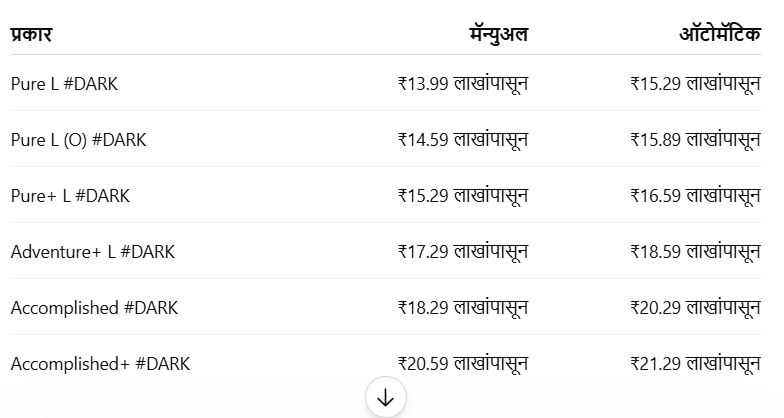The height and width of the screenshot is (418, 784).
Task: Select ₹13.99 manual price for Pure L
Action: click(463, 84)
